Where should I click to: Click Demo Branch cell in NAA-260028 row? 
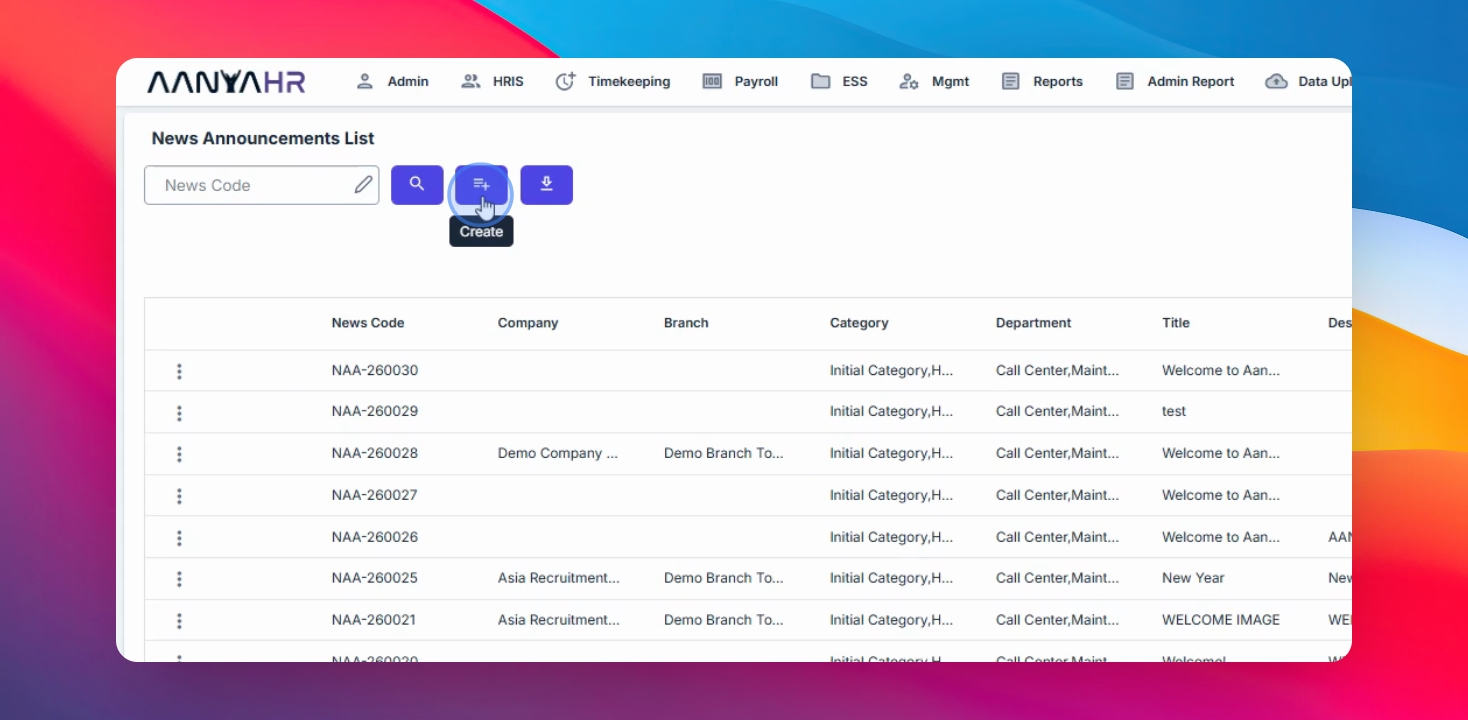coord(724,453)
